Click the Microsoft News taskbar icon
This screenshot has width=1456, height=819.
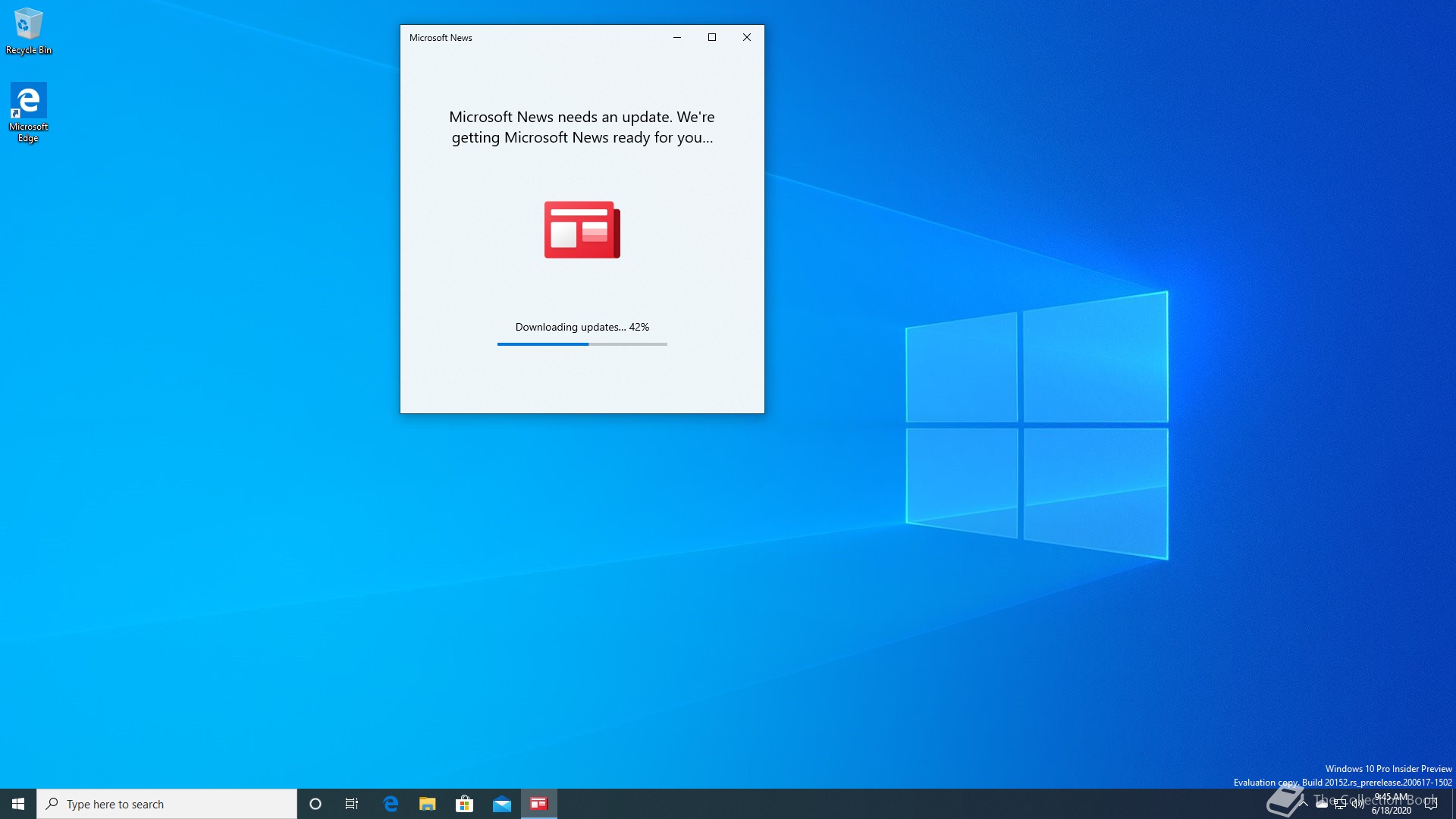[539, 804]
